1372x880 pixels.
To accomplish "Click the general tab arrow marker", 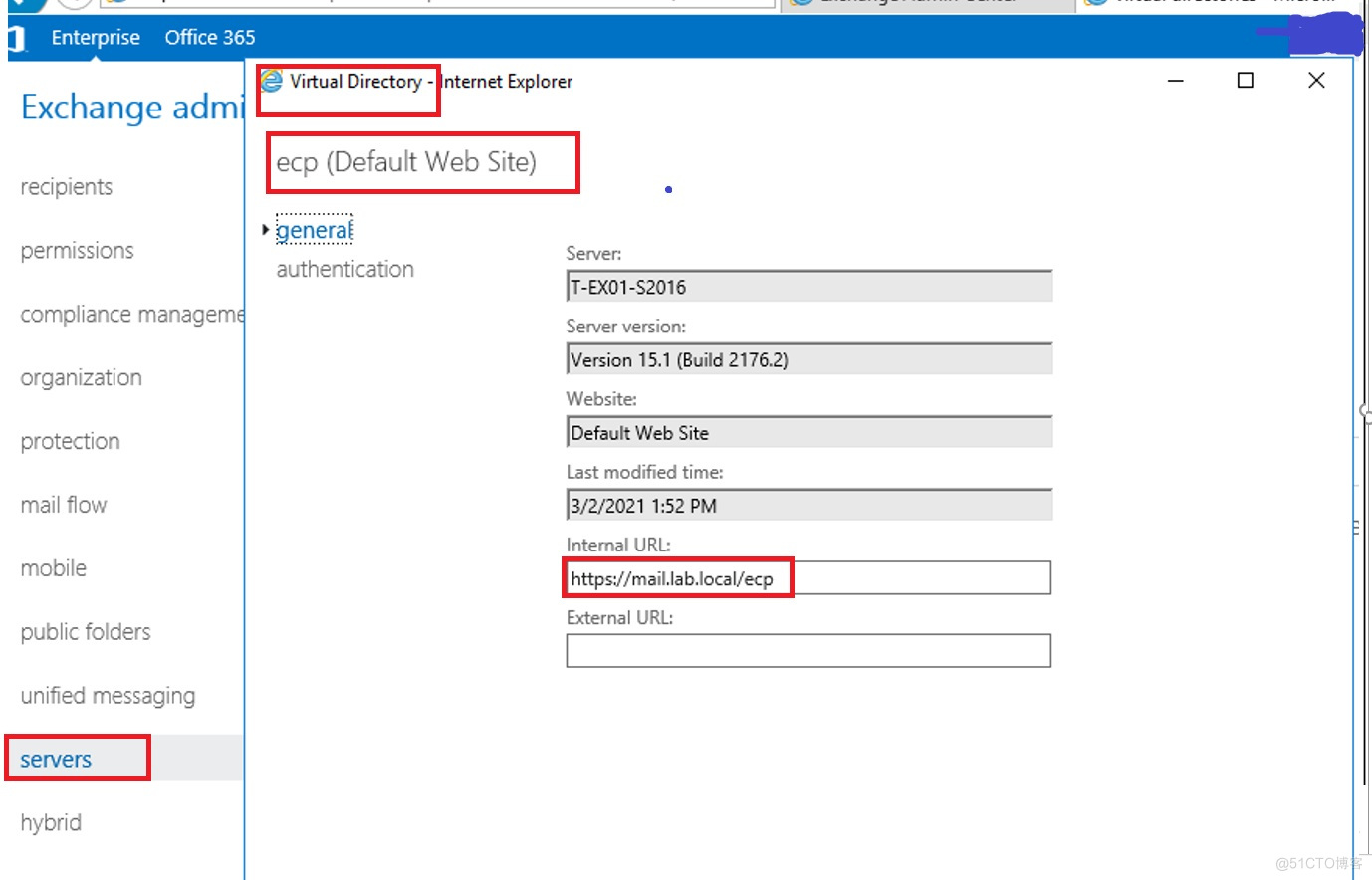I will (x=266, y=230).
